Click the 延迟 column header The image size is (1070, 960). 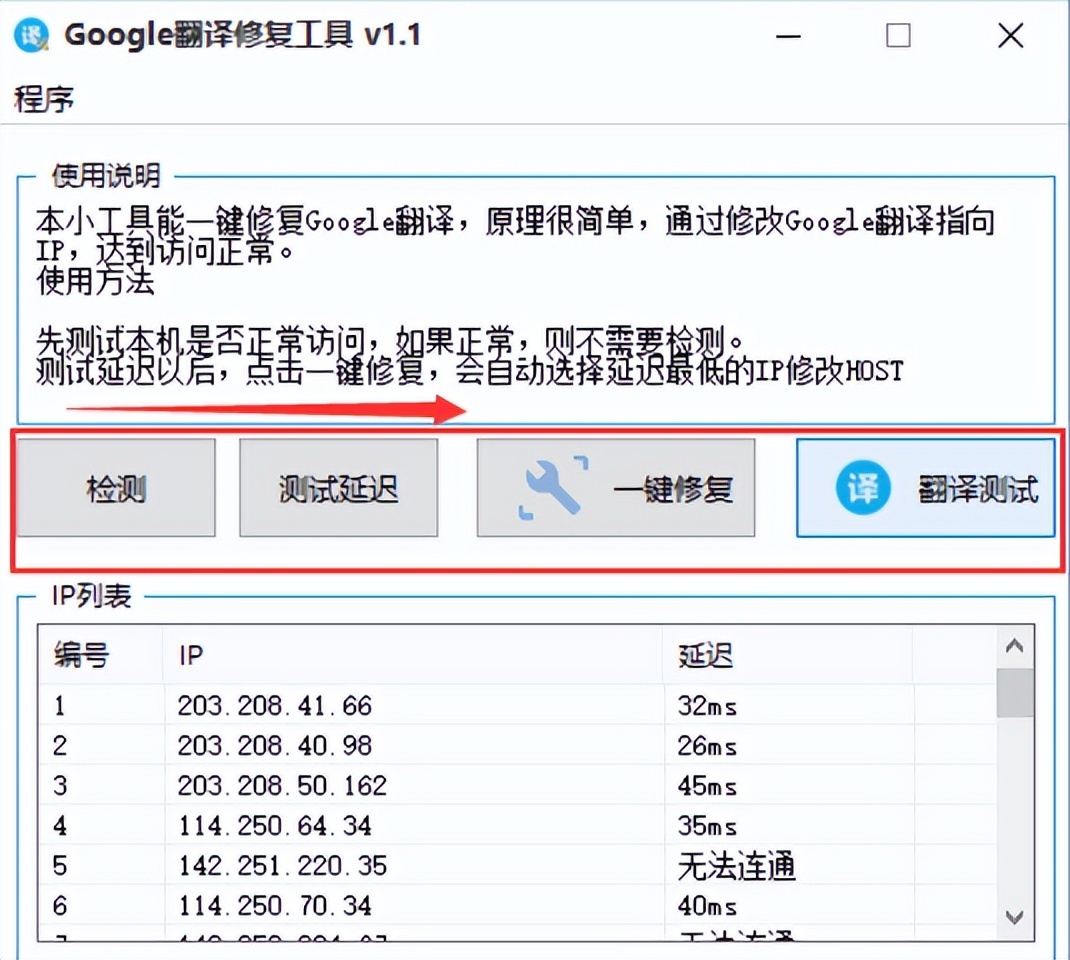point(787,655)
